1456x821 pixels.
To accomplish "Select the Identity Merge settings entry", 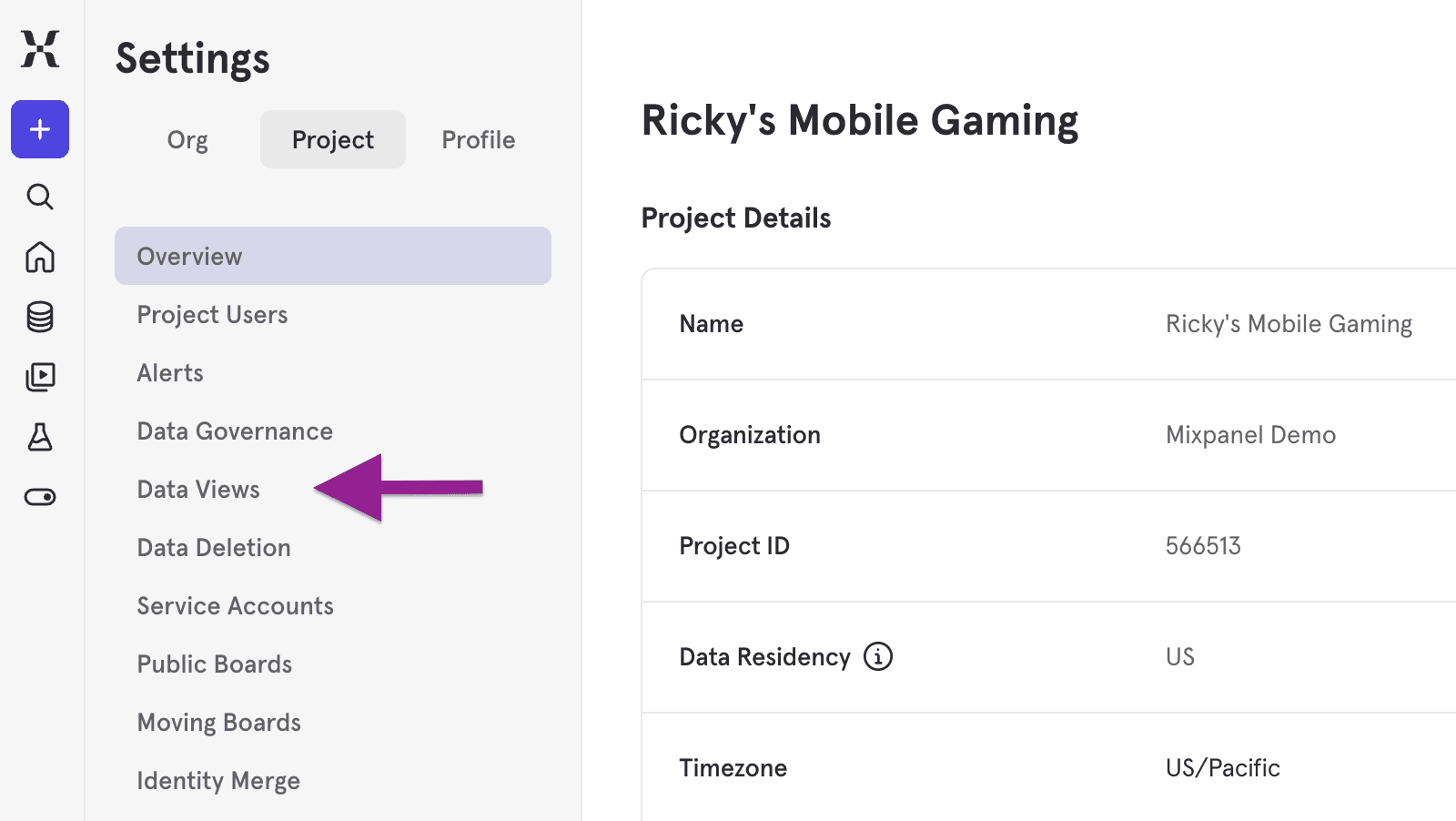I will point(218,780).
